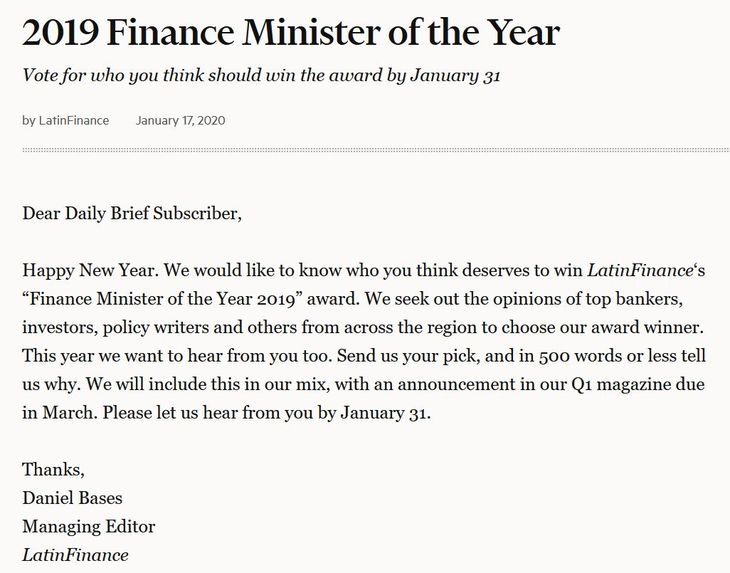
Task: Click the publication date January 17, 2020
Action: (180, 121)
